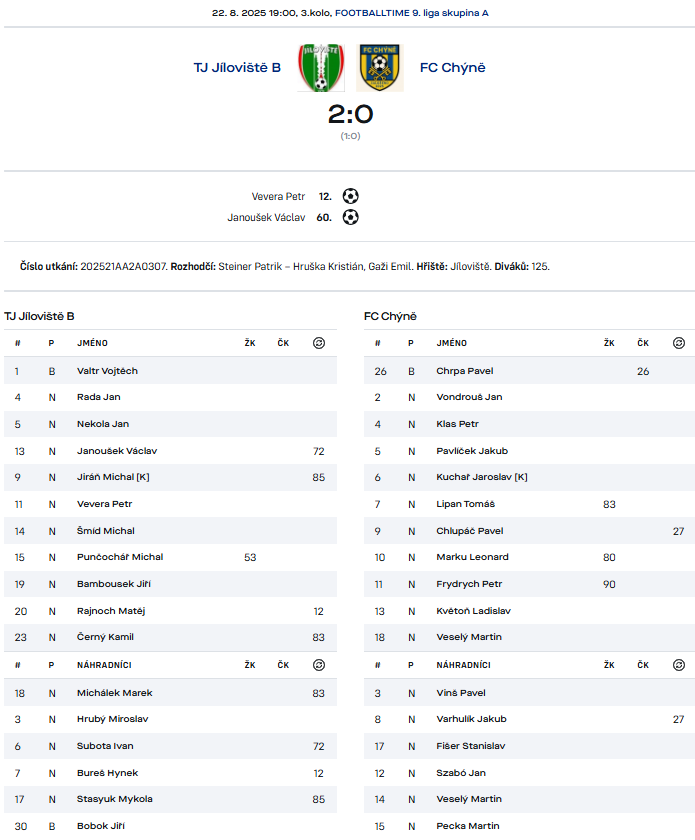Click the FC Chýně club crest
This screenshot has height=840, width=695.
pos(379,68)
